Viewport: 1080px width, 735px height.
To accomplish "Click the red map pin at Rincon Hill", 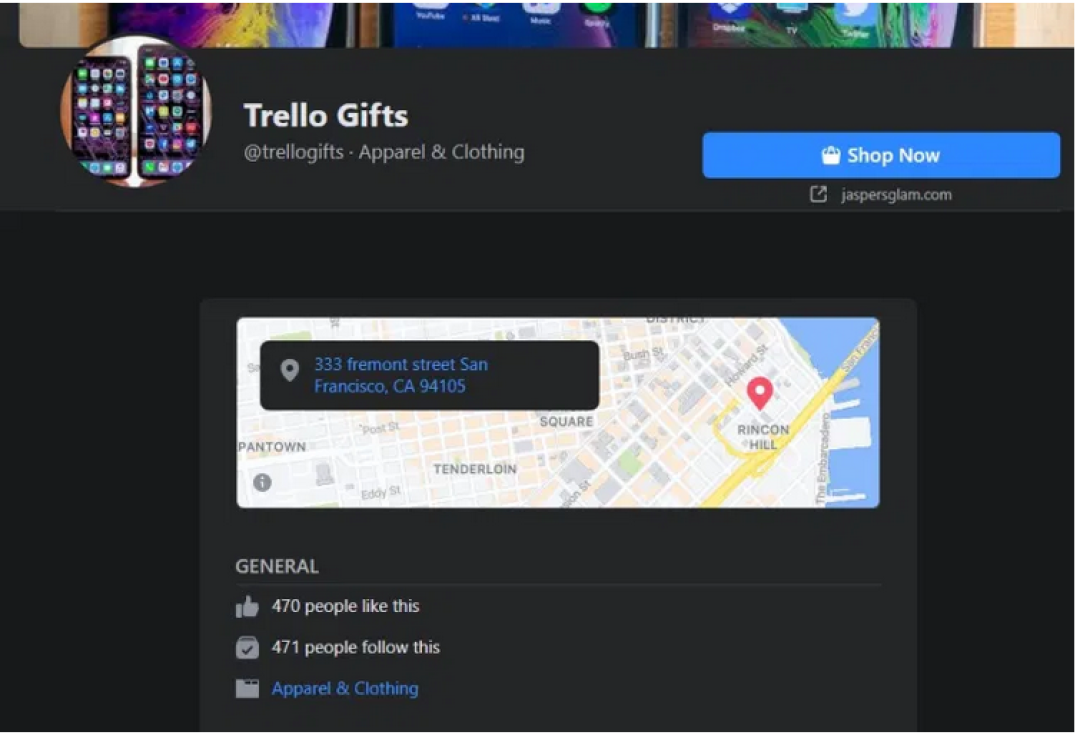I will pos(760,393).
